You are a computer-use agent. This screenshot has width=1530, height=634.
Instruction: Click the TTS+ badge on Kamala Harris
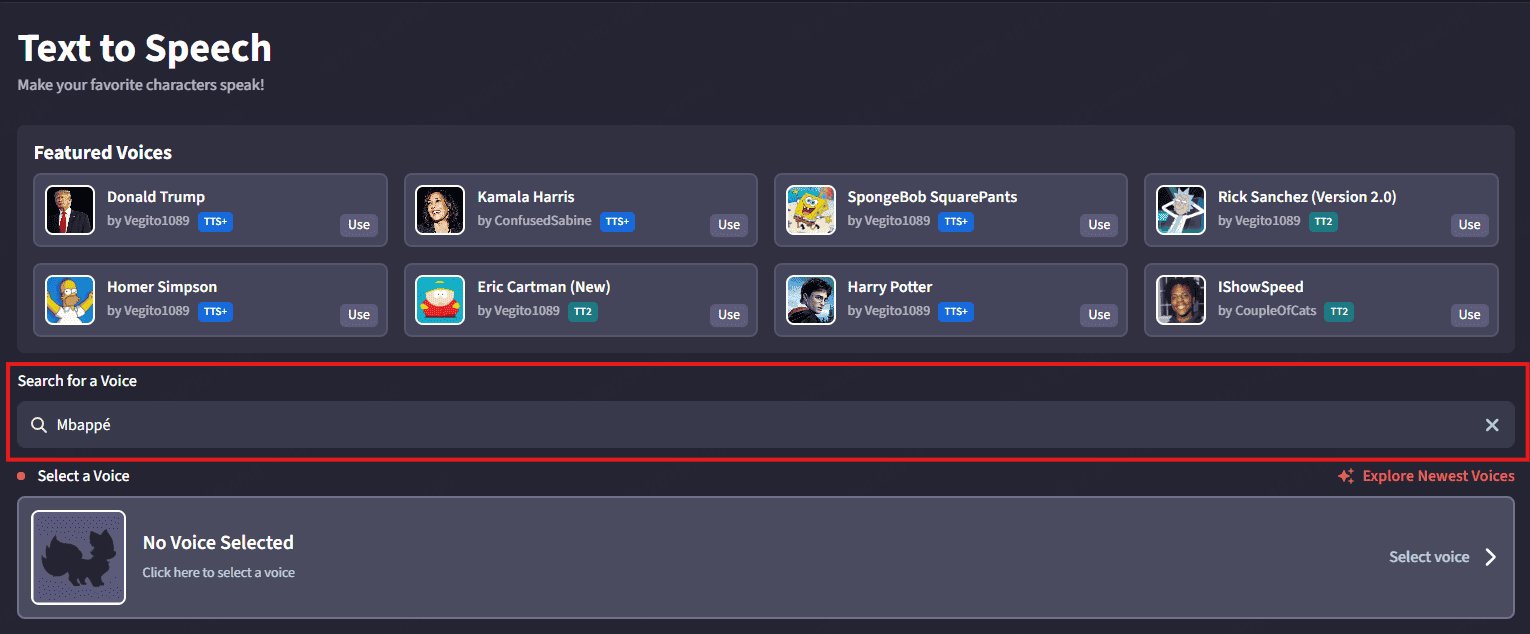[617, 221]
